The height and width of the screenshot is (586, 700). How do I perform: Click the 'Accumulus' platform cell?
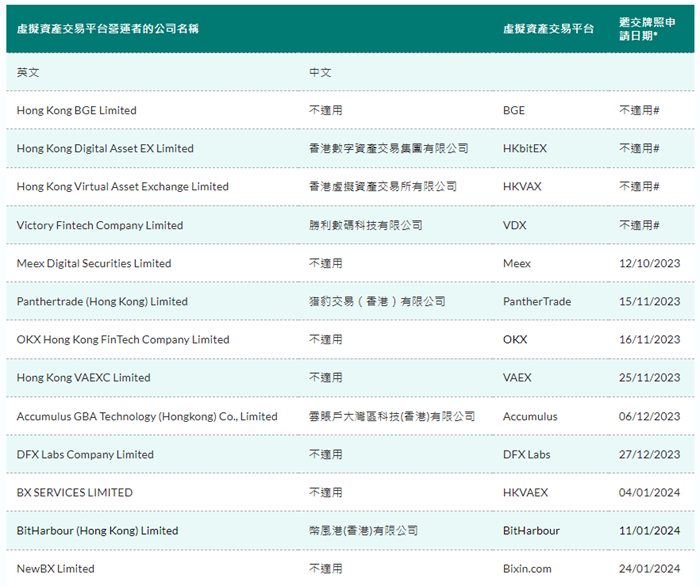[530, 416]
